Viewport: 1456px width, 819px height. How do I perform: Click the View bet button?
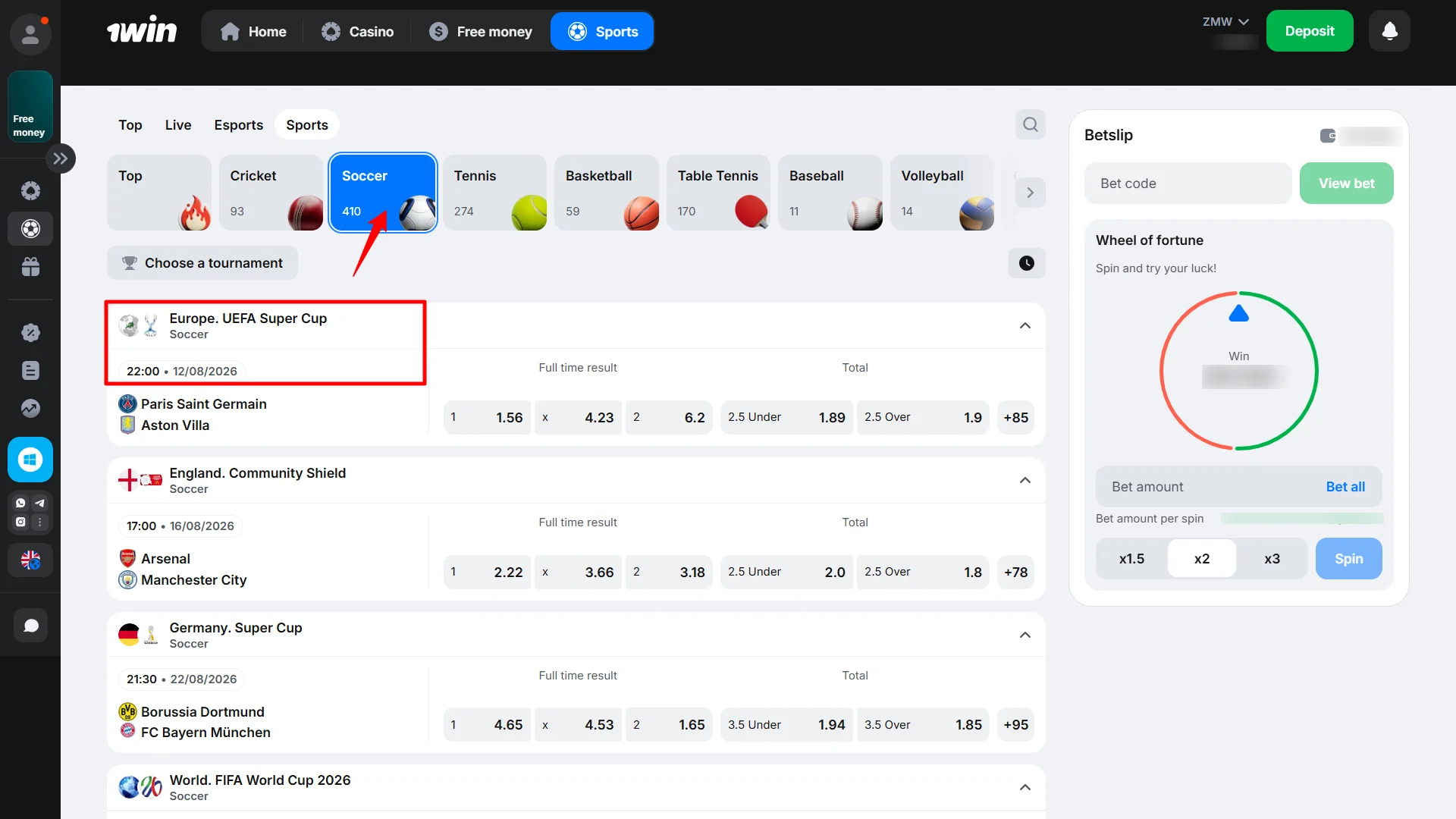coord(1346,184)
